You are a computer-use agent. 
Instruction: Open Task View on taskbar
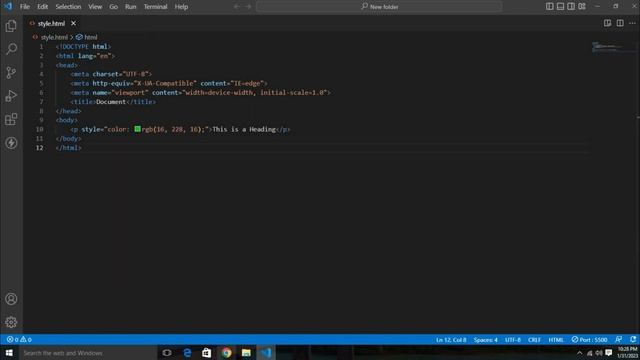(167, 353)
